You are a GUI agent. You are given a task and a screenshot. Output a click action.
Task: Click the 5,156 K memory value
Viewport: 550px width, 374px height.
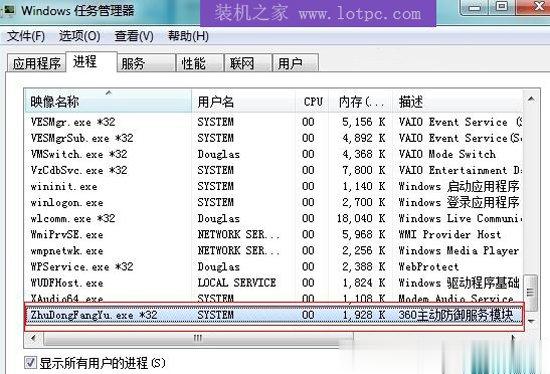pyautogui.click(x=364, y=122)
